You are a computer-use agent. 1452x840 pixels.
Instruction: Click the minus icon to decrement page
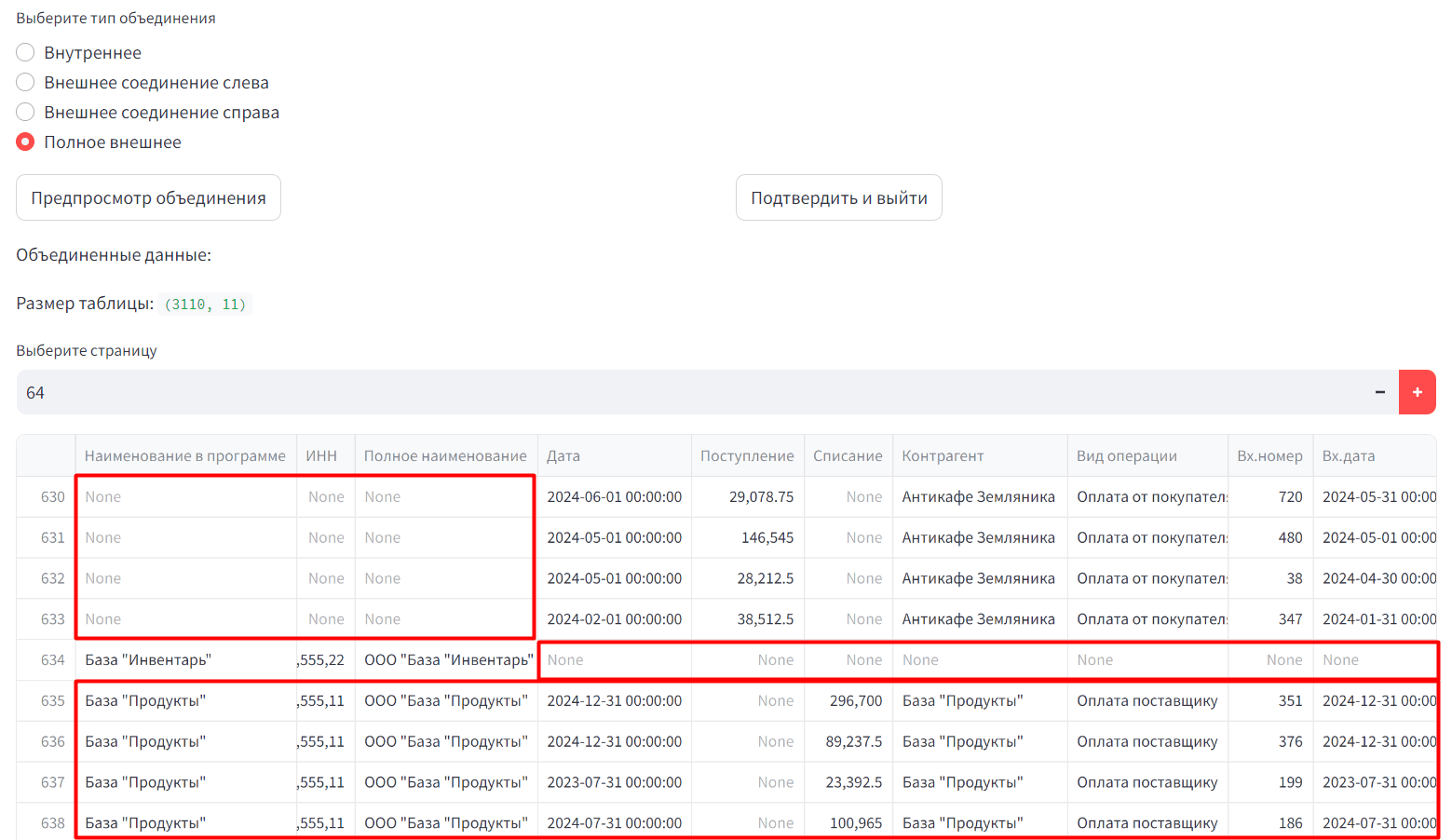point(1379,392)
